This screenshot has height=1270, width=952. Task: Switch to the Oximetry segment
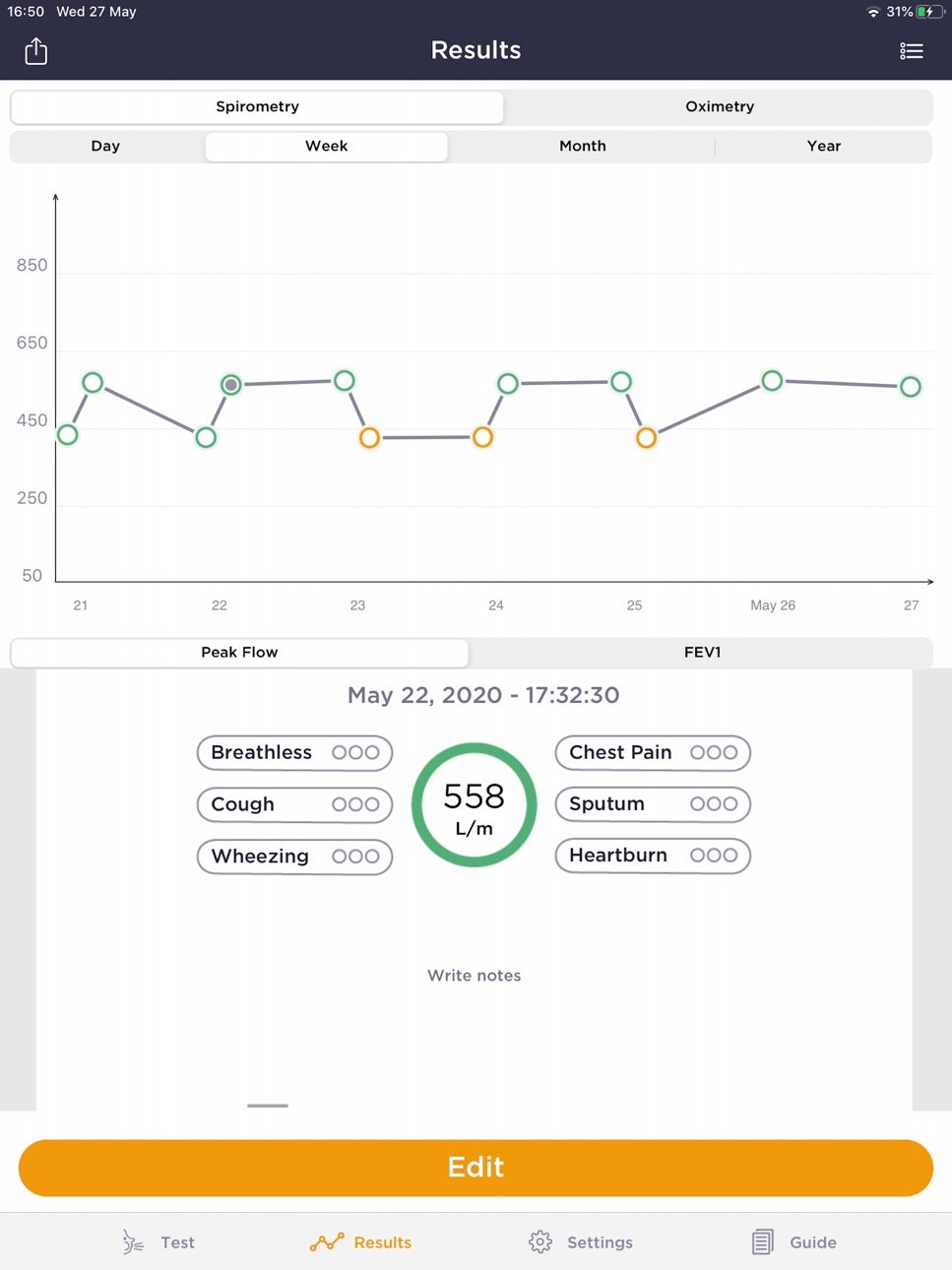tap(720, 106)
